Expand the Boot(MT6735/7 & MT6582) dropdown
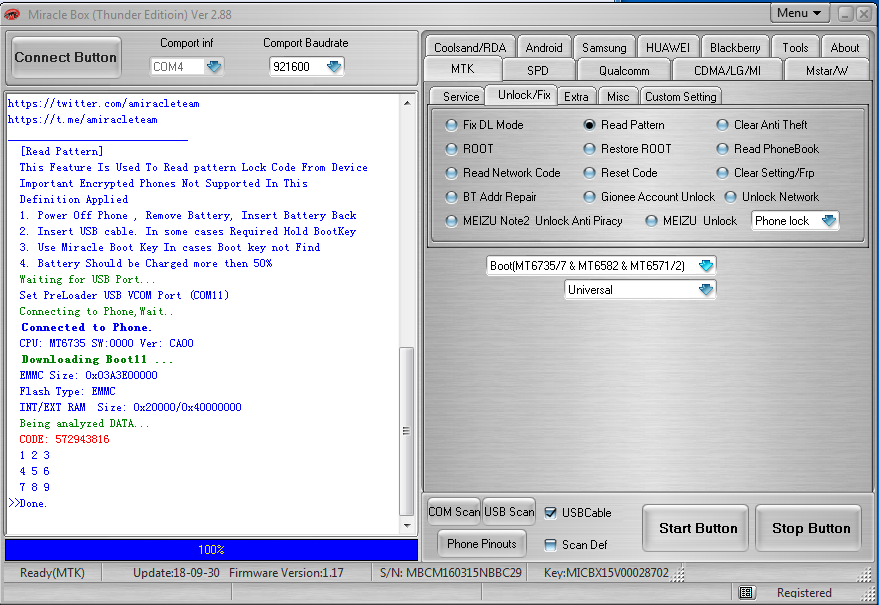Viewport: 879px width, 605px height. (x=706, y=266)
